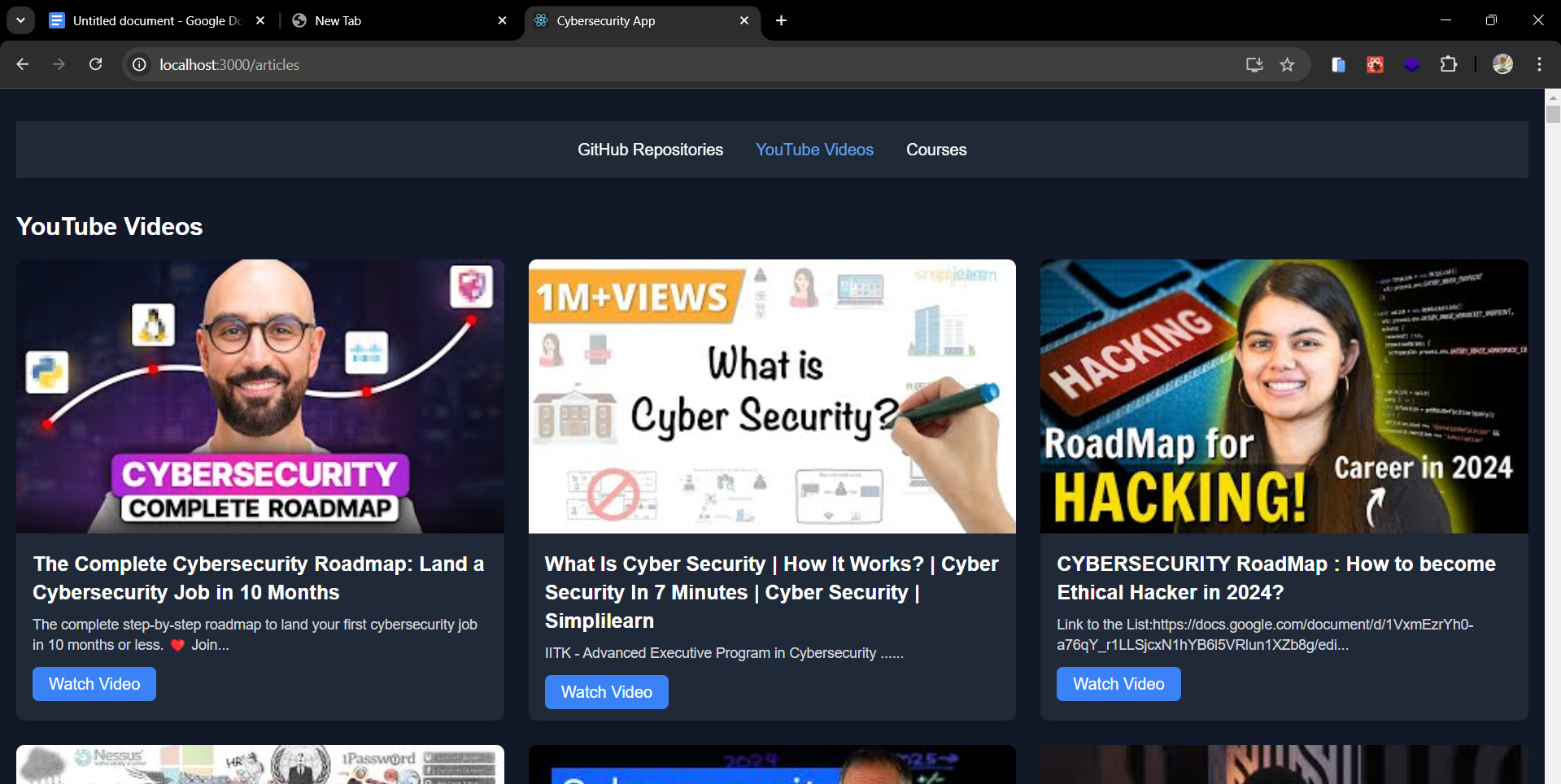The height and width of the screenshot is (784, 1561).
Task: Open the red extension icon
Action: point(1375,64)
